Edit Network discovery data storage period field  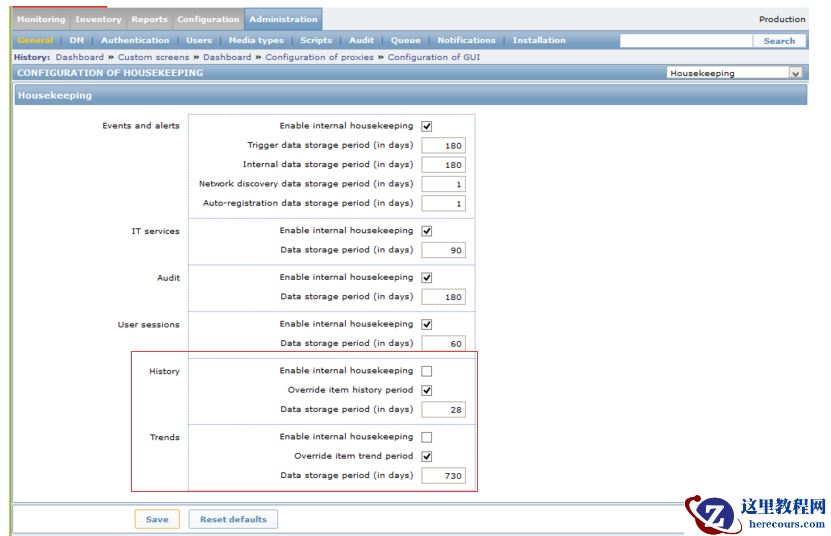coord(444,184)
